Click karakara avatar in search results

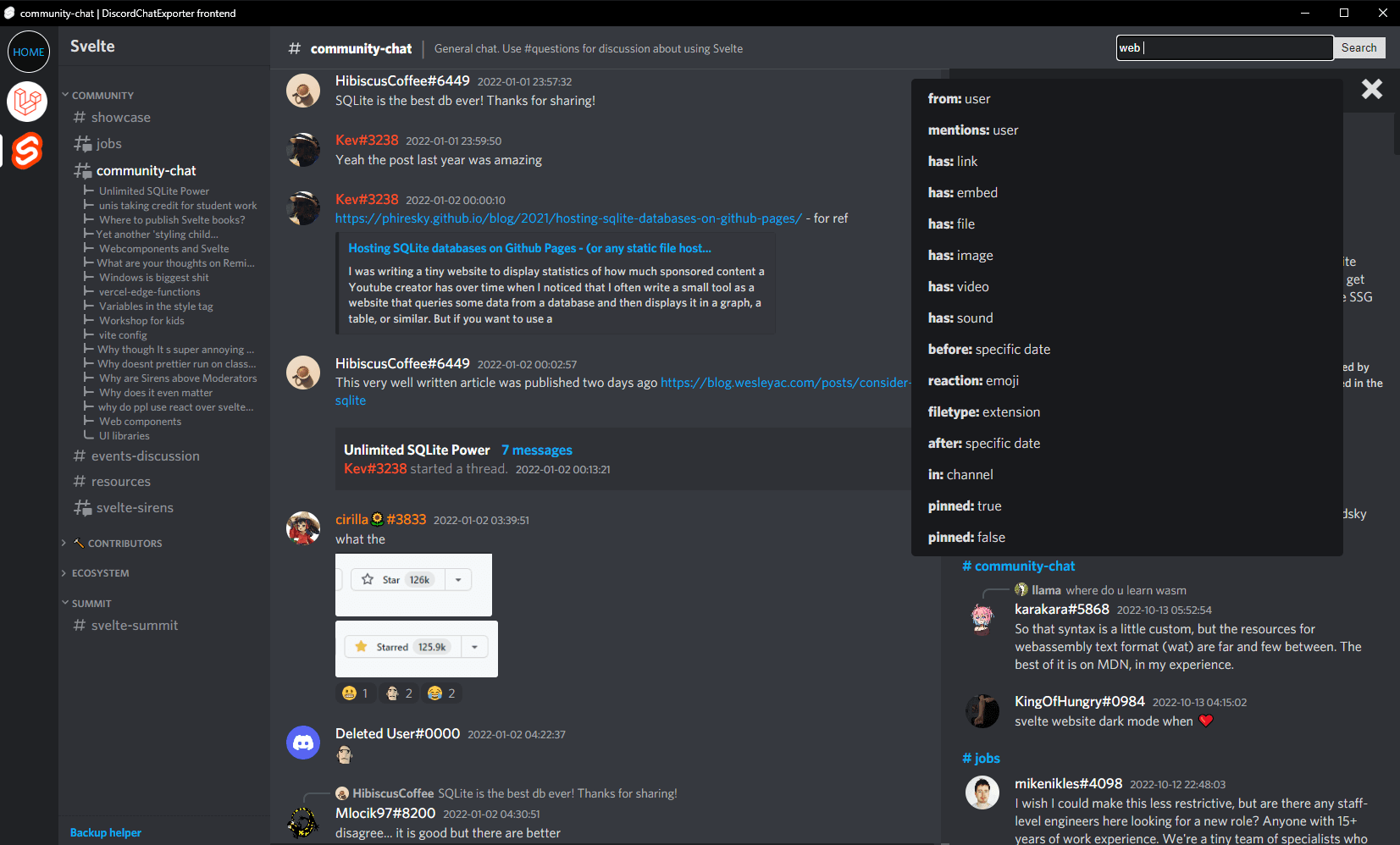[x=982, y=619]
